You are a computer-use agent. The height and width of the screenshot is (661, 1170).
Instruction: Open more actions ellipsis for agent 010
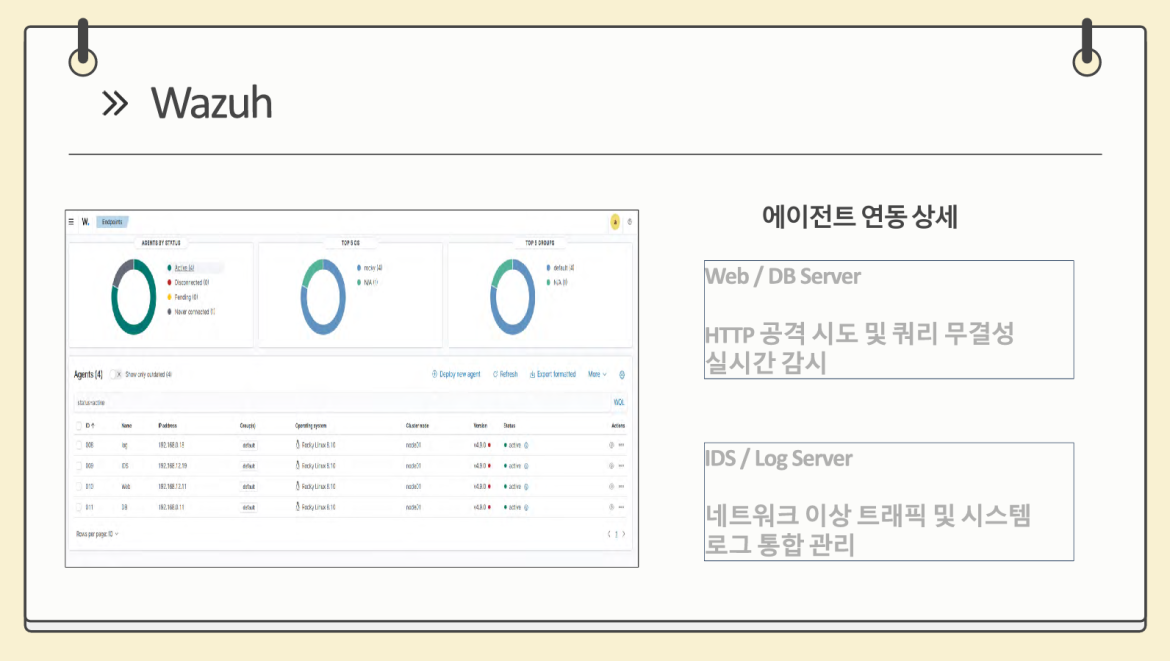(x=622, y=486)
